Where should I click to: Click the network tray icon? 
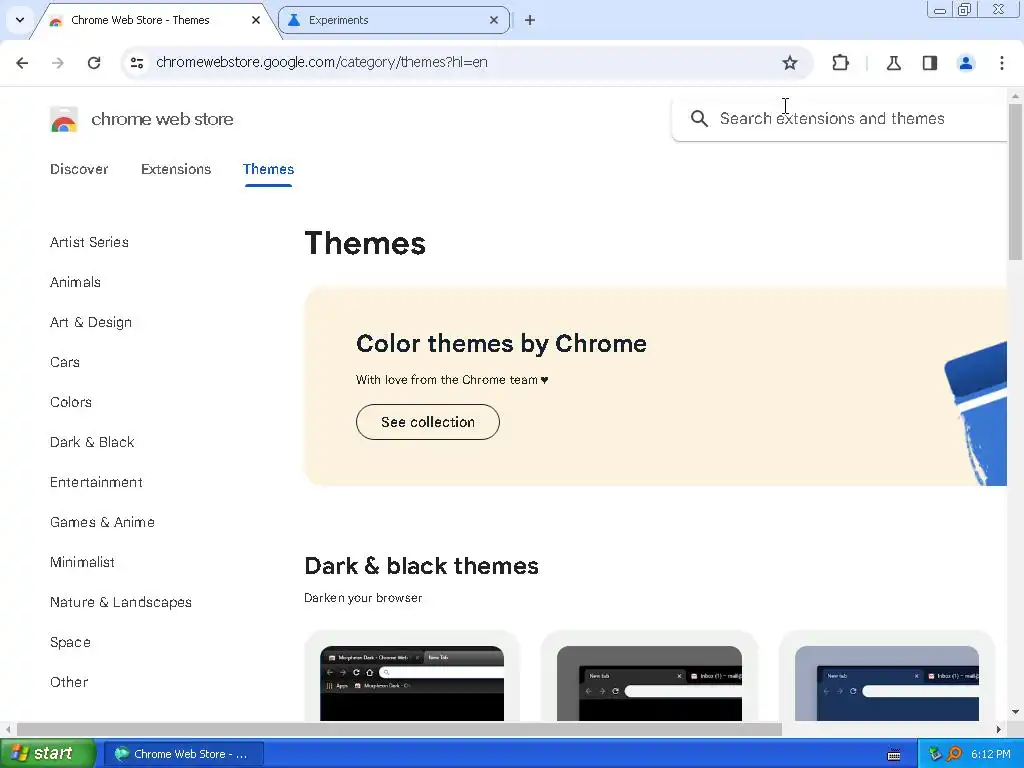pos(935,754)
